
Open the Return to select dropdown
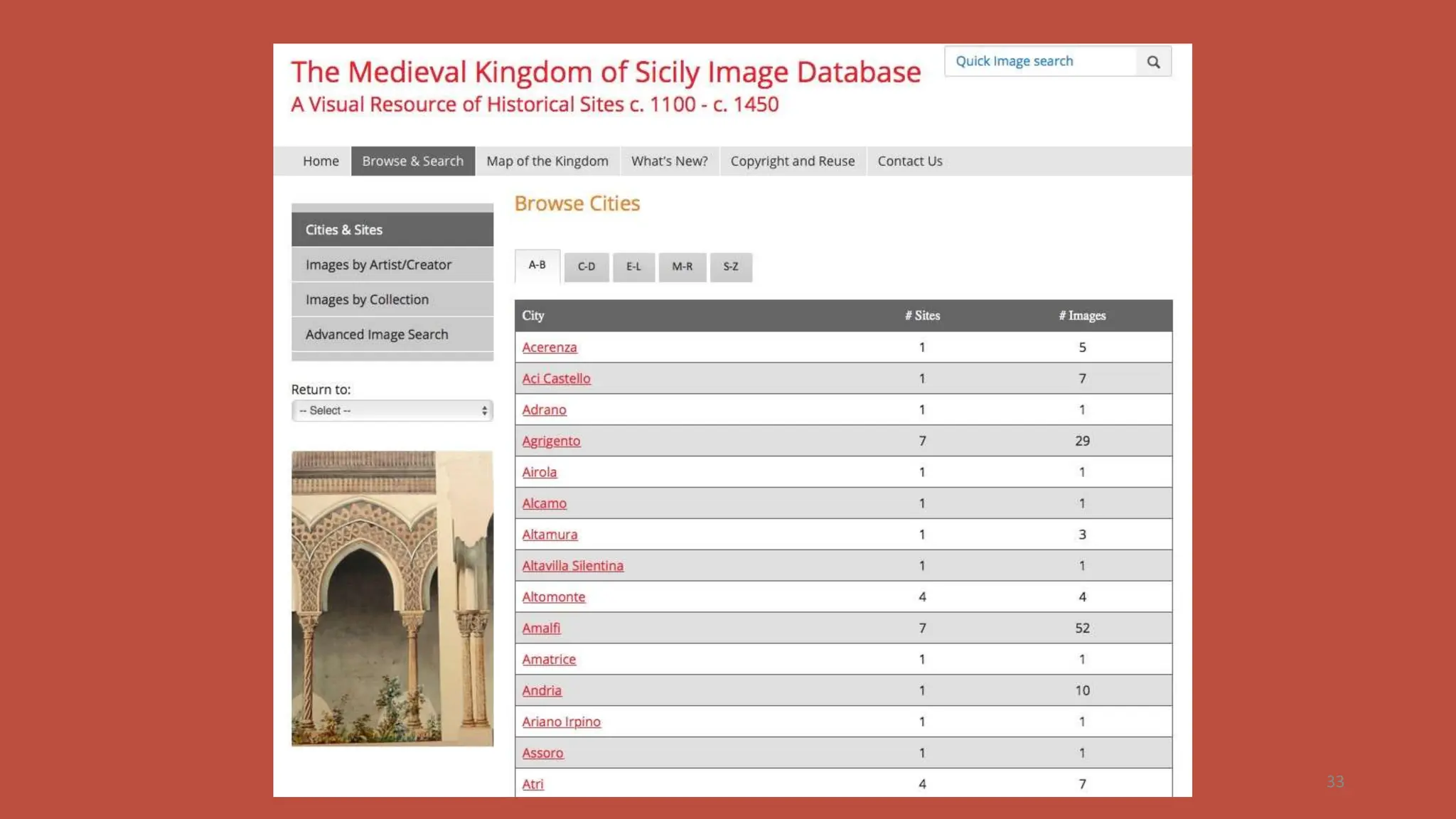pos(392,411)
